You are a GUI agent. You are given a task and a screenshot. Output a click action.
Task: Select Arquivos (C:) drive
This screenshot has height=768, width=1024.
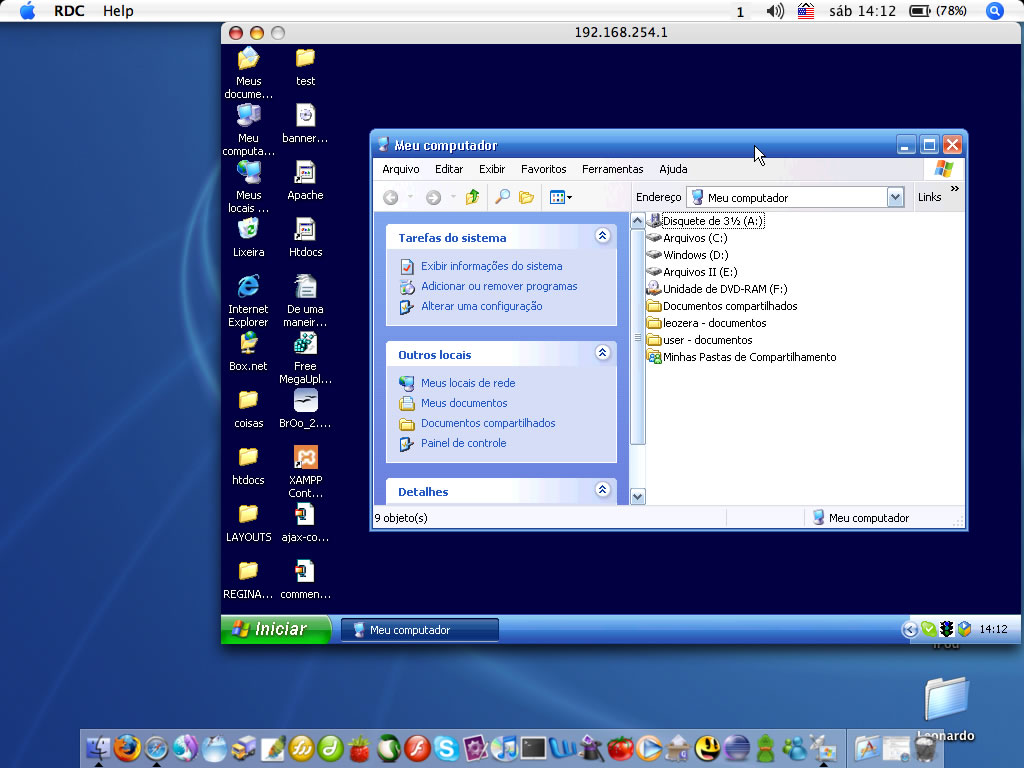point(687,238)
